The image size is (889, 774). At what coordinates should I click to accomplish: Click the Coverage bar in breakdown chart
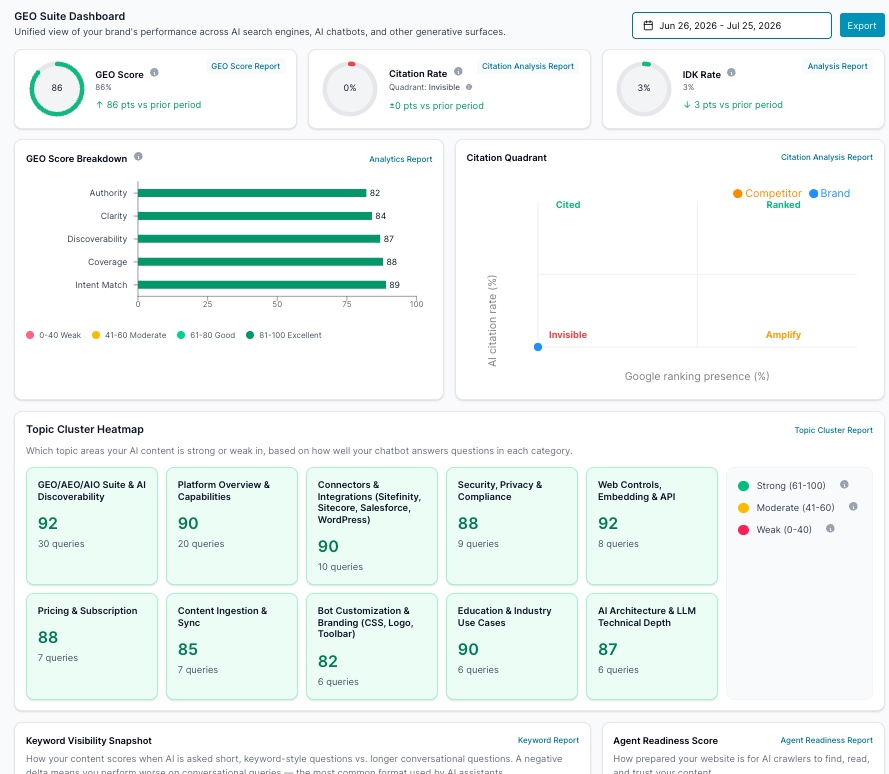click(x=261, y=262)
